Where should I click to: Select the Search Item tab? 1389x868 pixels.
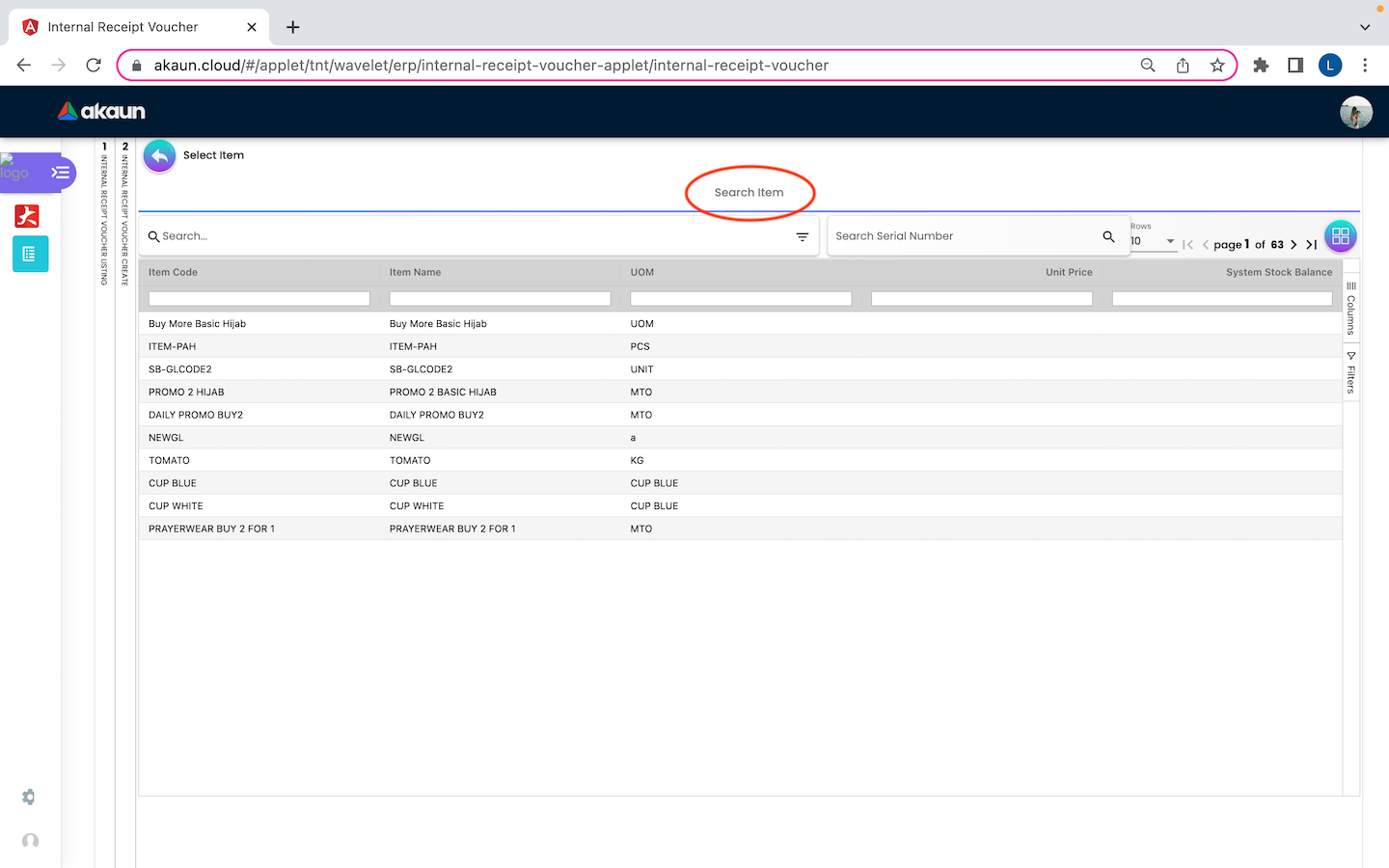point(749,193)
